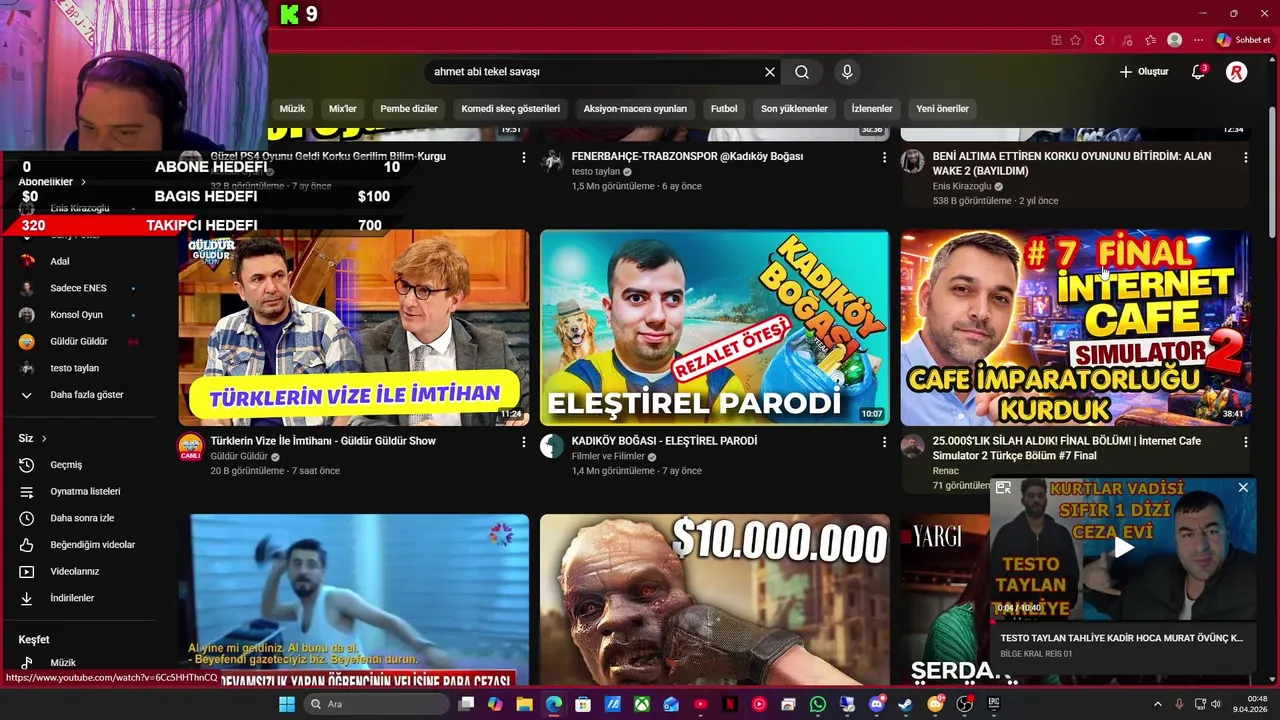The image size is (1280, 720).
Task: Click the Oluştur create button
Action: click(x=1144, y=72)
